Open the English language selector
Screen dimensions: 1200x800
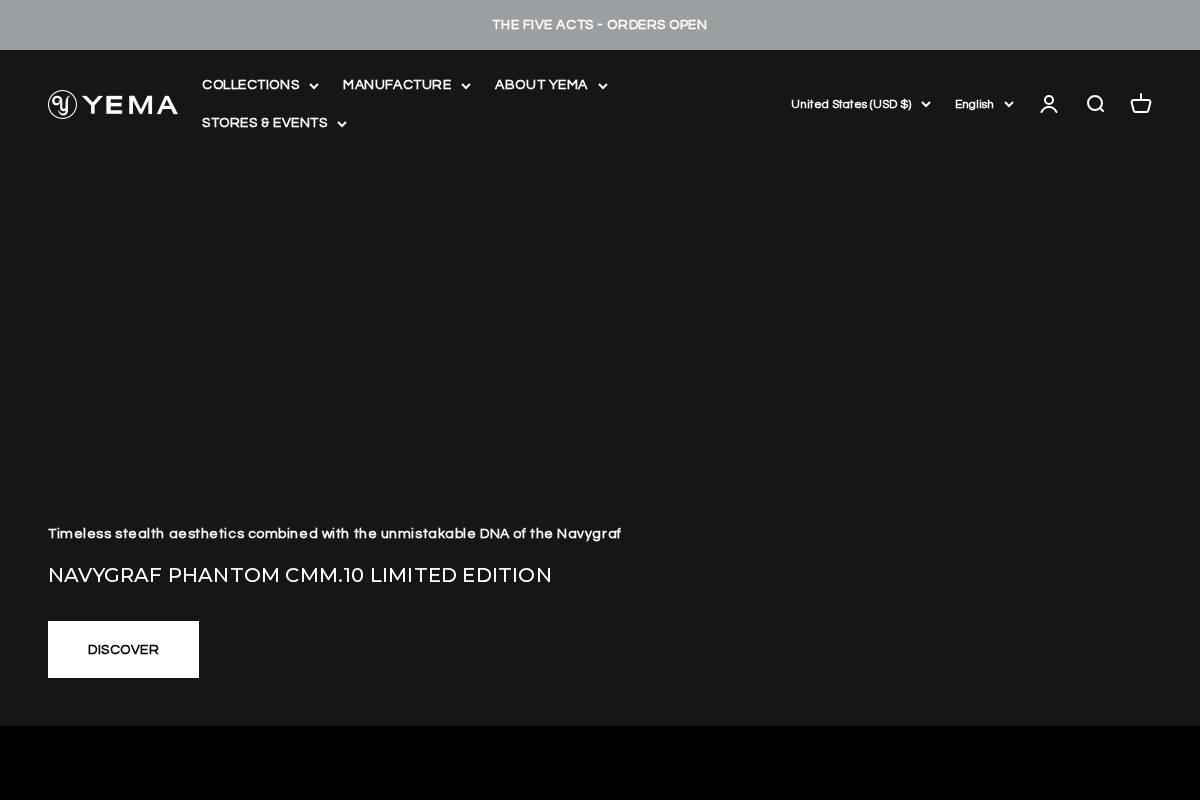coord(984,104)
